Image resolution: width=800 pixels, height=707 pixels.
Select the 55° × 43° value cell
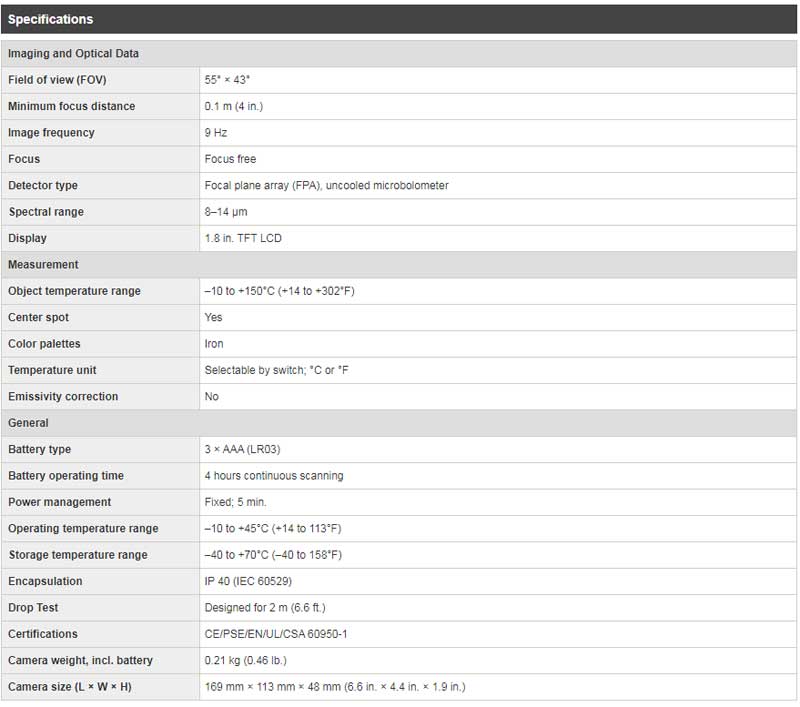coord(228,80)
